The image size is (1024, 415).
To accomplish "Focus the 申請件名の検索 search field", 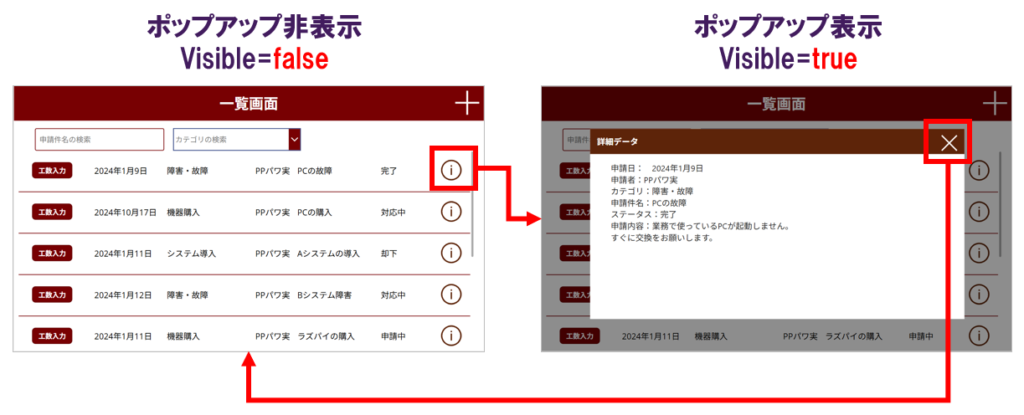I will (99, 139).
